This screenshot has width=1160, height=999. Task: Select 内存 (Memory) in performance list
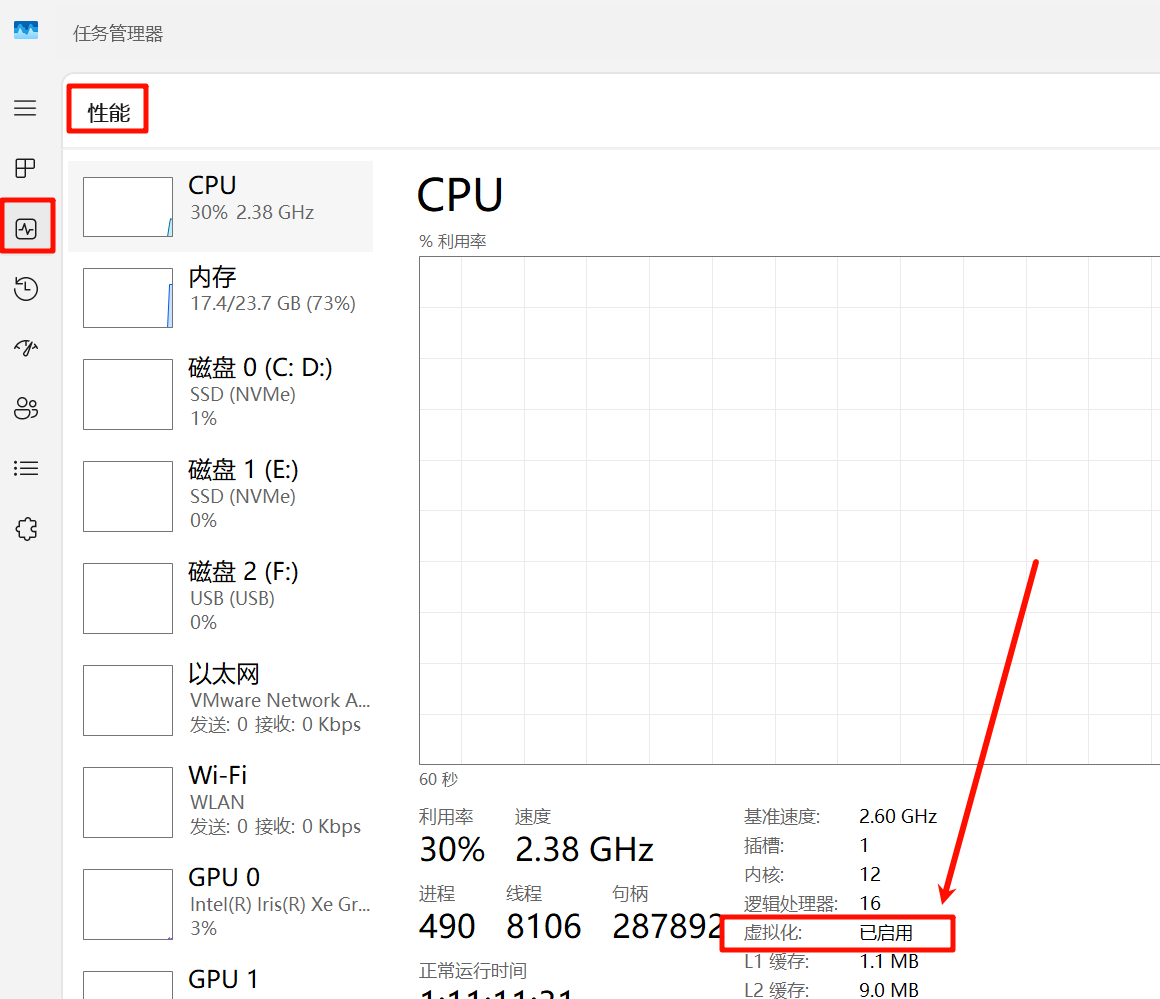(x=220, y=298)
